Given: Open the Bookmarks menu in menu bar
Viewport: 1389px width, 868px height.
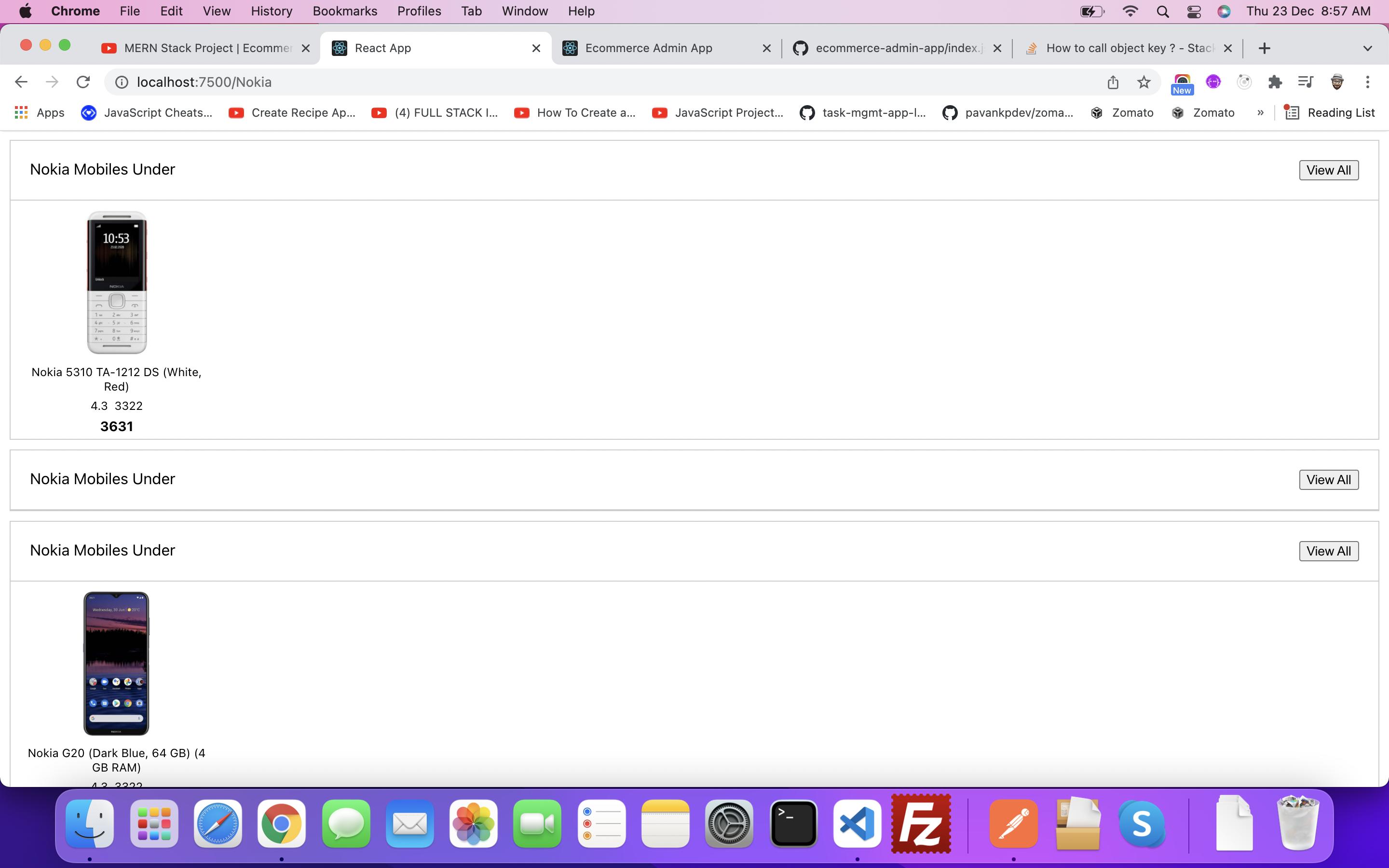Looking at the screenshot, I should click(x=344, y=12).
